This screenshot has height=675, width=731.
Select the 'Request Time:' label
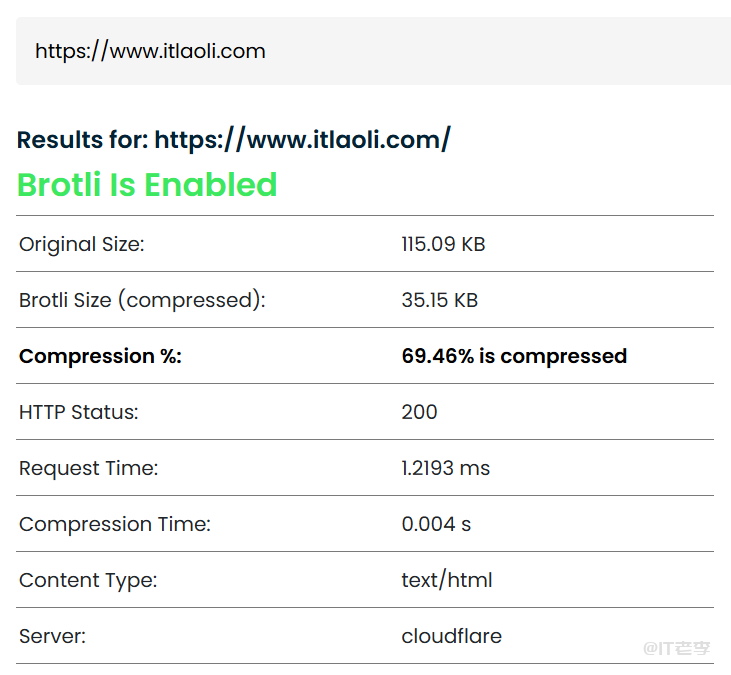(89, 468)
